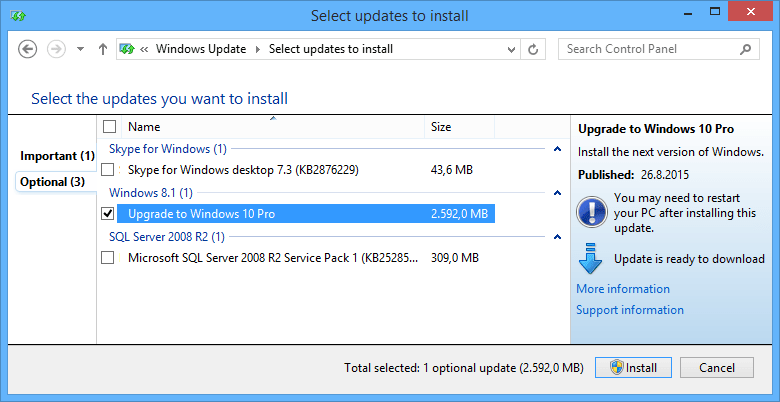
Task: Click the 'Select updates to install' breadcrumb
Action: pos(331,49)
